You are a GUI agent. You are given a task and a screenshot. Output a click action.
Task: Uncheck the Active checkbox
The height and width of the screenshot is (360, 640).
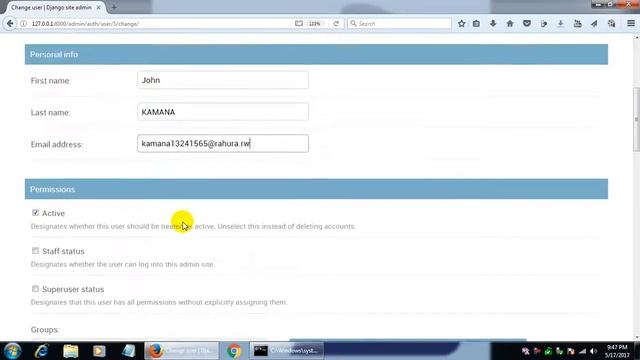[35, 213]
